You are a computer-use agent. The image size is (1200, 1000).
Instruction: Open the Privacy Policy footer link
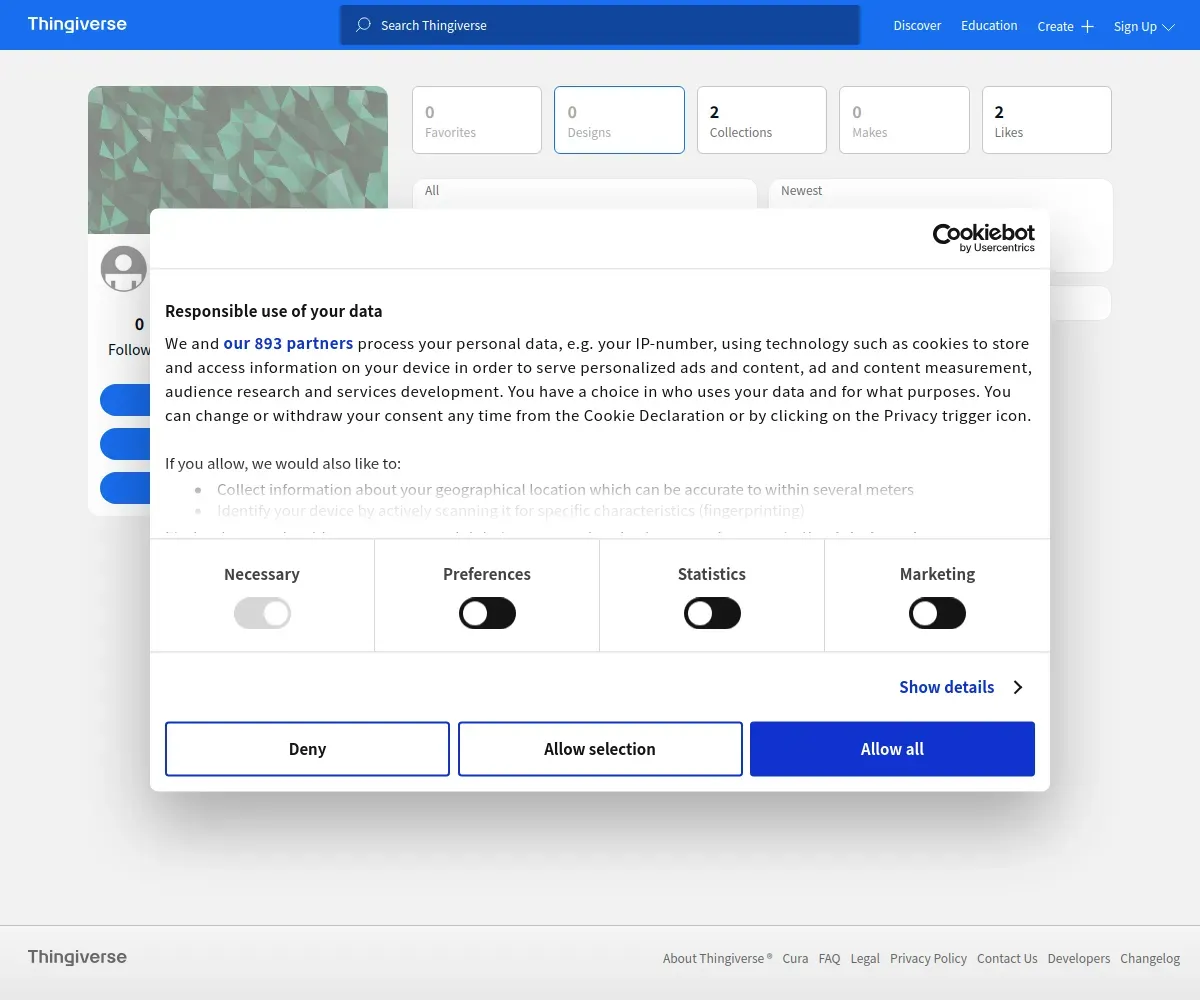tap(928, 958)
